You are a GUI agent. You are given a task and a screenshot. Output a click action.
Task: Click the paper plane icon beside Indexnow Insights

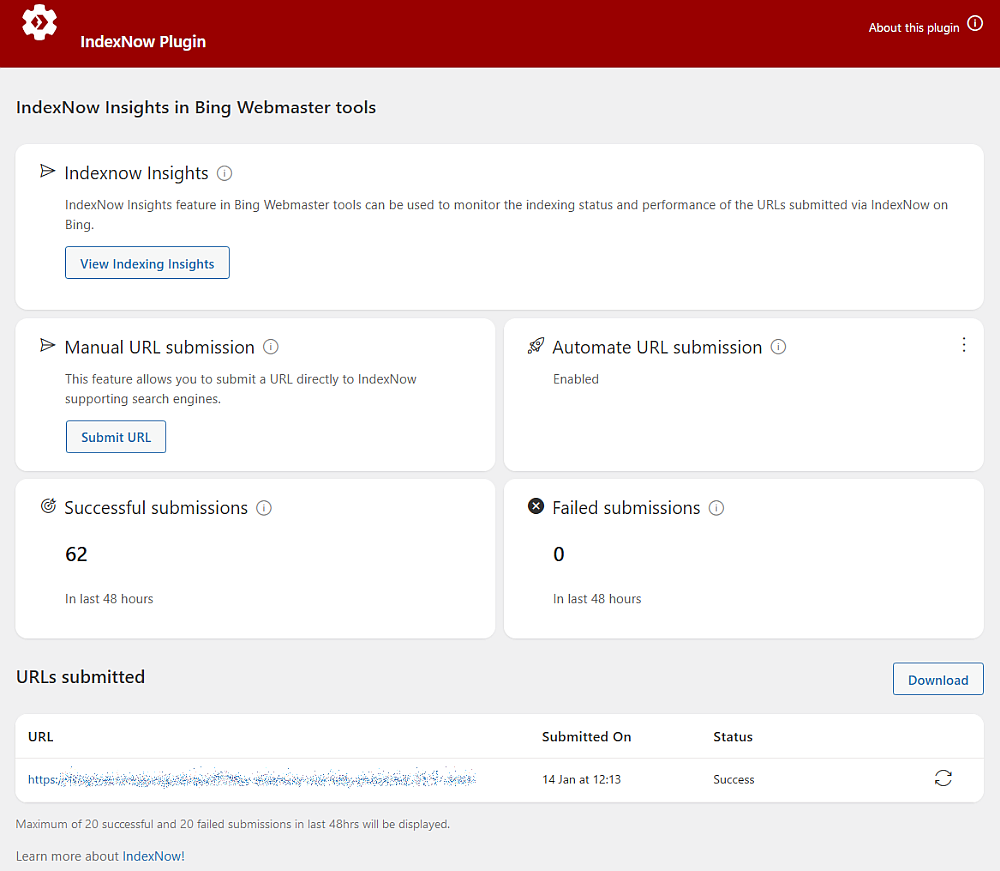tap(47, 171)
